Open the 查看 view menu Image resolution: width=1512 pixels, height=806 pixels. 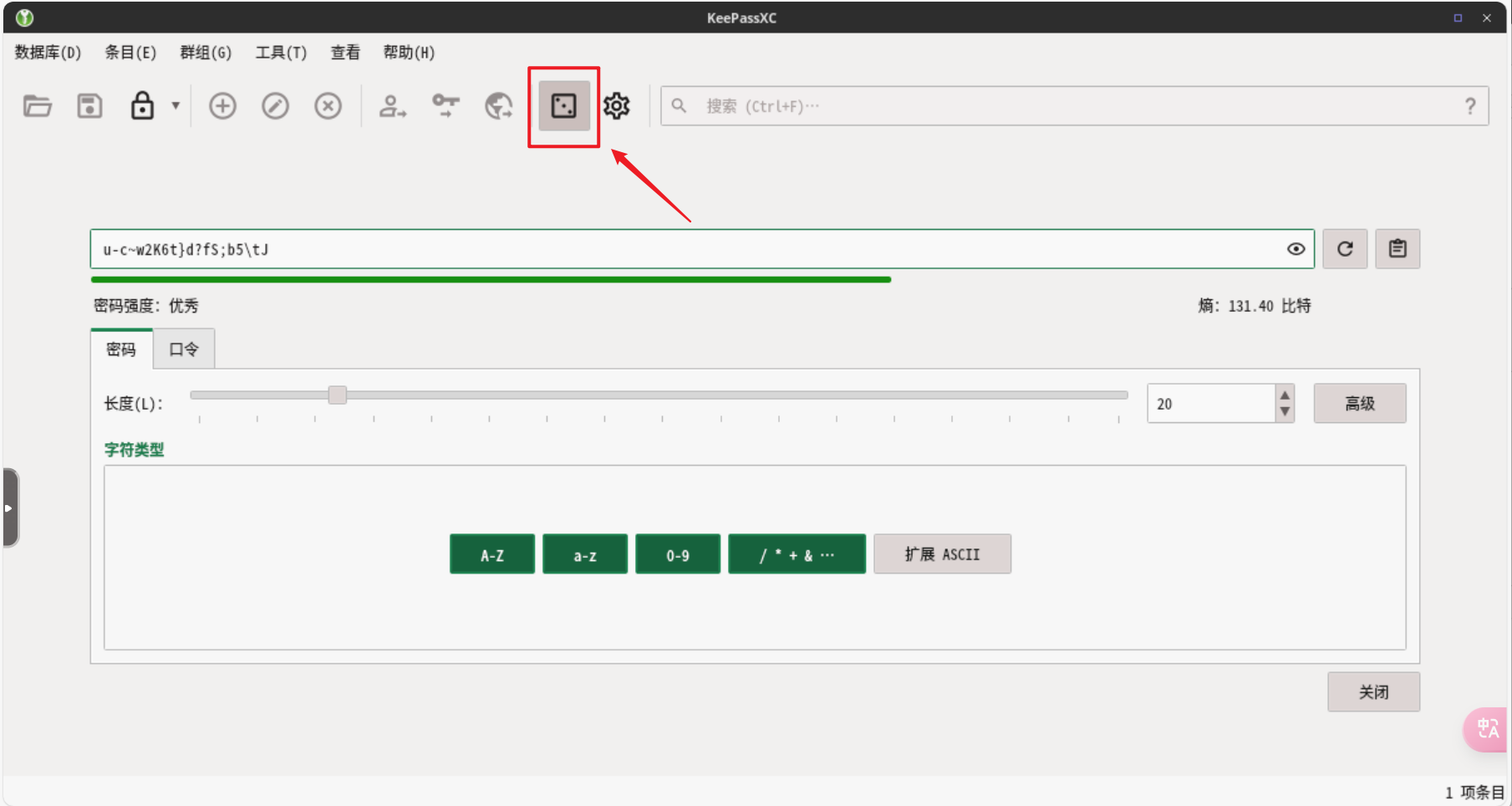345,53
